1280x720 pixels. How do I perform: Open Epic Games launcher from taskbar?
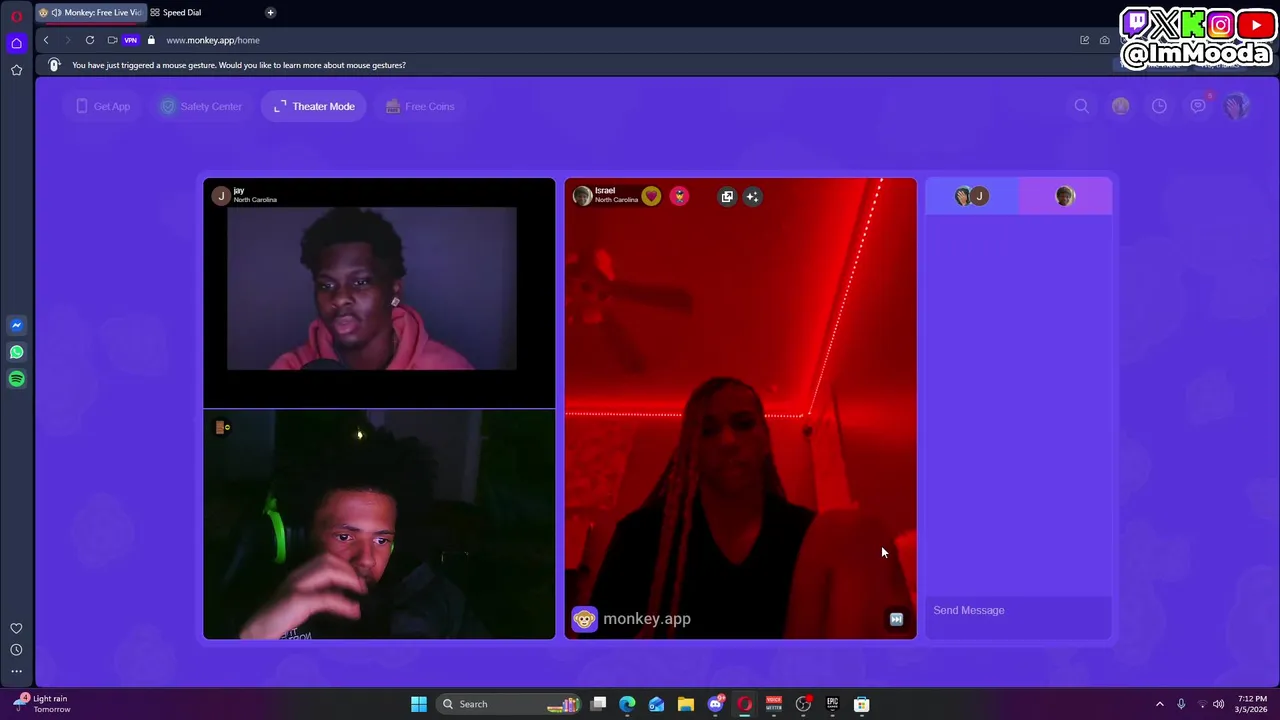[832, 704]
